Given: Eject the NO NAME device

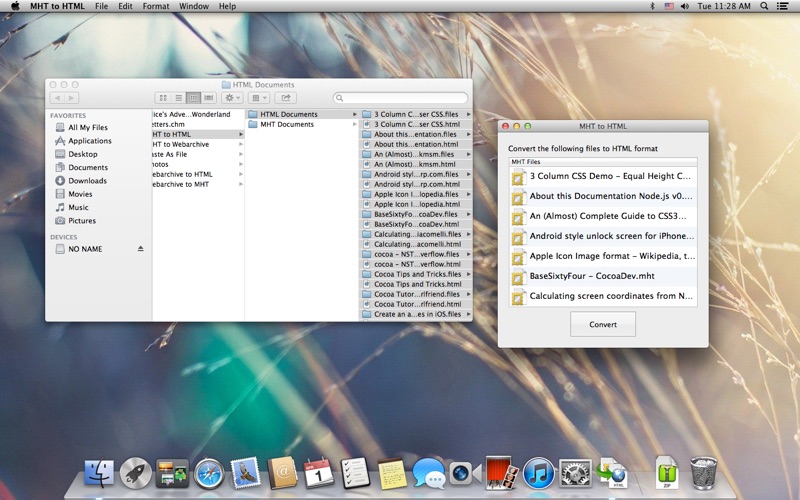Looking at the screenshot, I should click(140, 249).
